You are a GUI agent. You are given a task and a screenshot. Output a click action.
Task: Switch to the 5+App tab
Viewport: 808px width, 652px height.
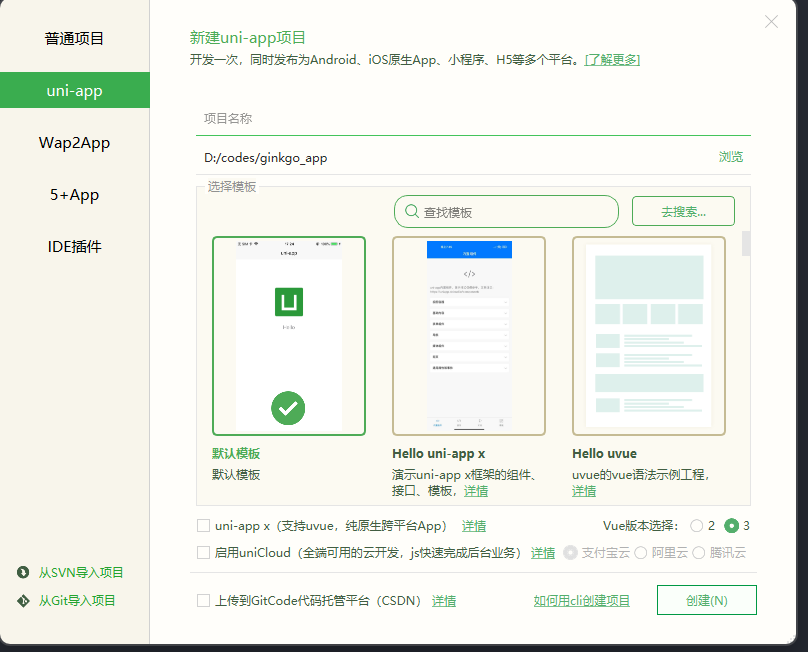point(75,195)
